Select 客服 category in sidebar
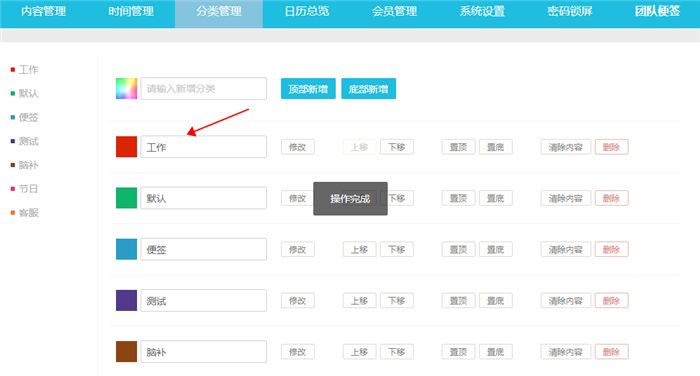 (29, 213)
